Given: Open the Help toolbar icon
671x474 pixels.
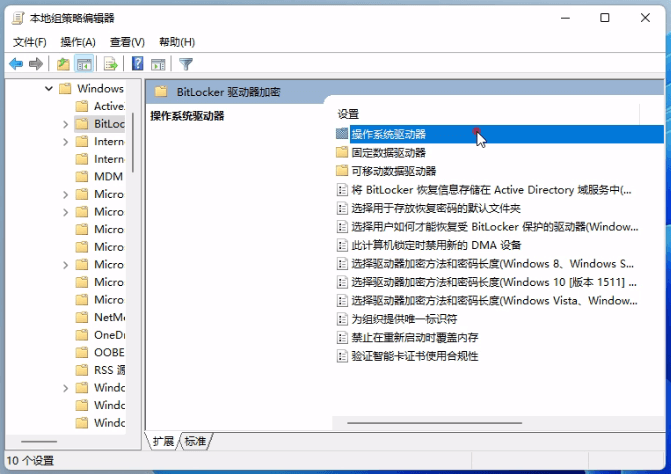Looking at the screenshot, I should click(x=137, y=64).
